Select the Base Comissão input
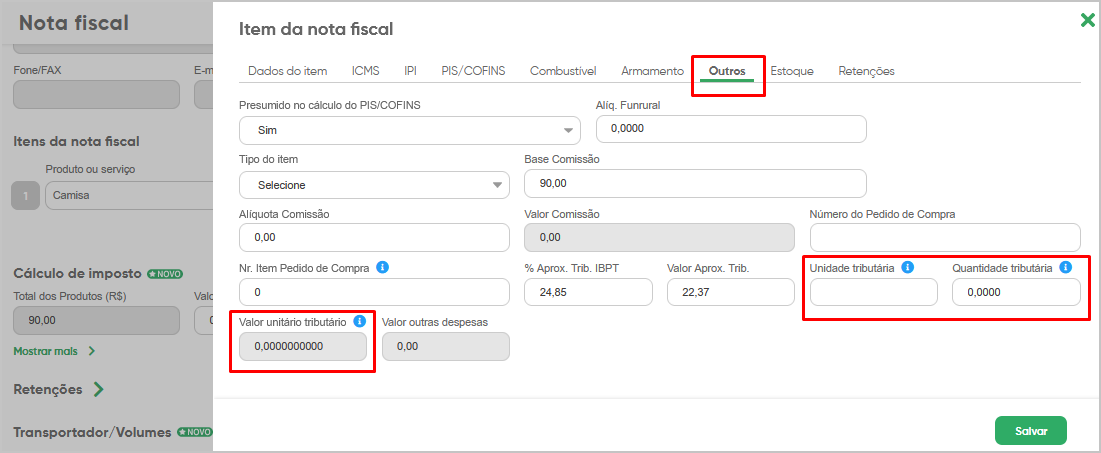The image size is (1101, 453). (x=695, y=184)
